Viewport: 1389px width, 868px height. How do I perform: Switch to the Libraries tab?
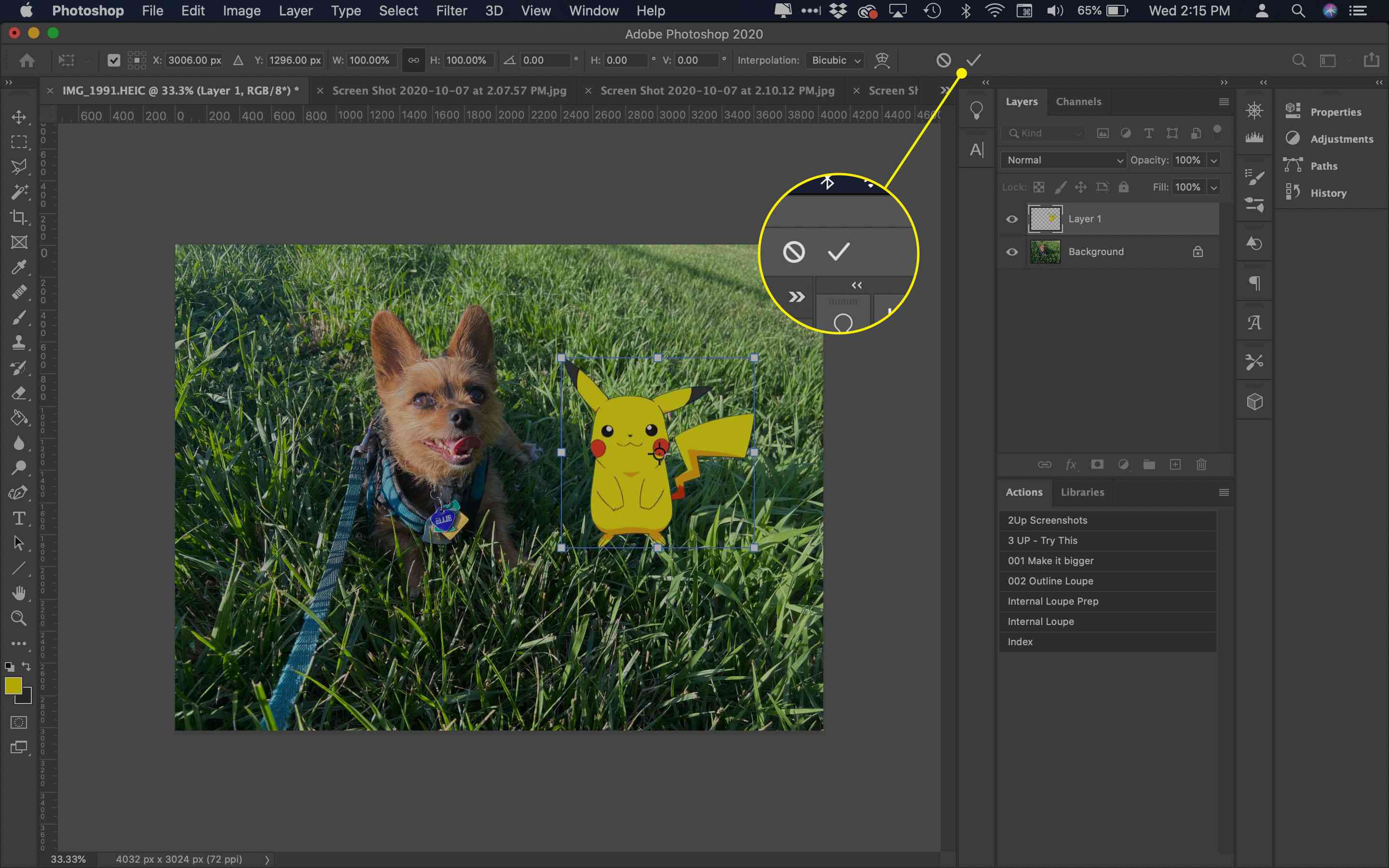pyautogui.click(x=1082, y=492)
